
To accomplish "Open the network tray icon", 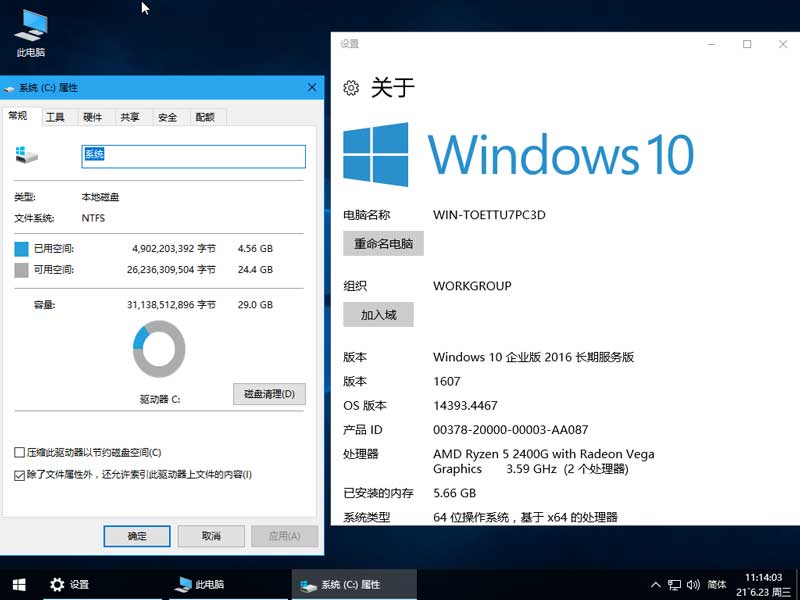I will pos(674,585).
